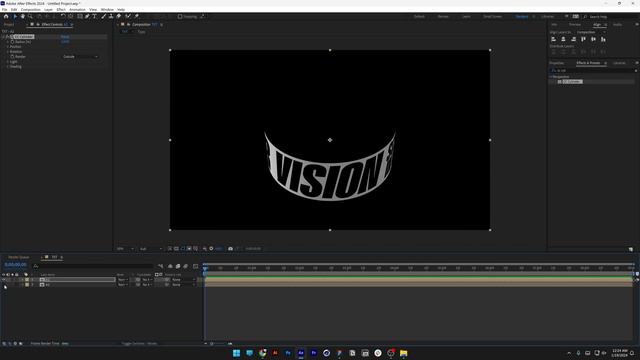Open Align Layers to dropdown
640x360 pixels.
[591, 32]
